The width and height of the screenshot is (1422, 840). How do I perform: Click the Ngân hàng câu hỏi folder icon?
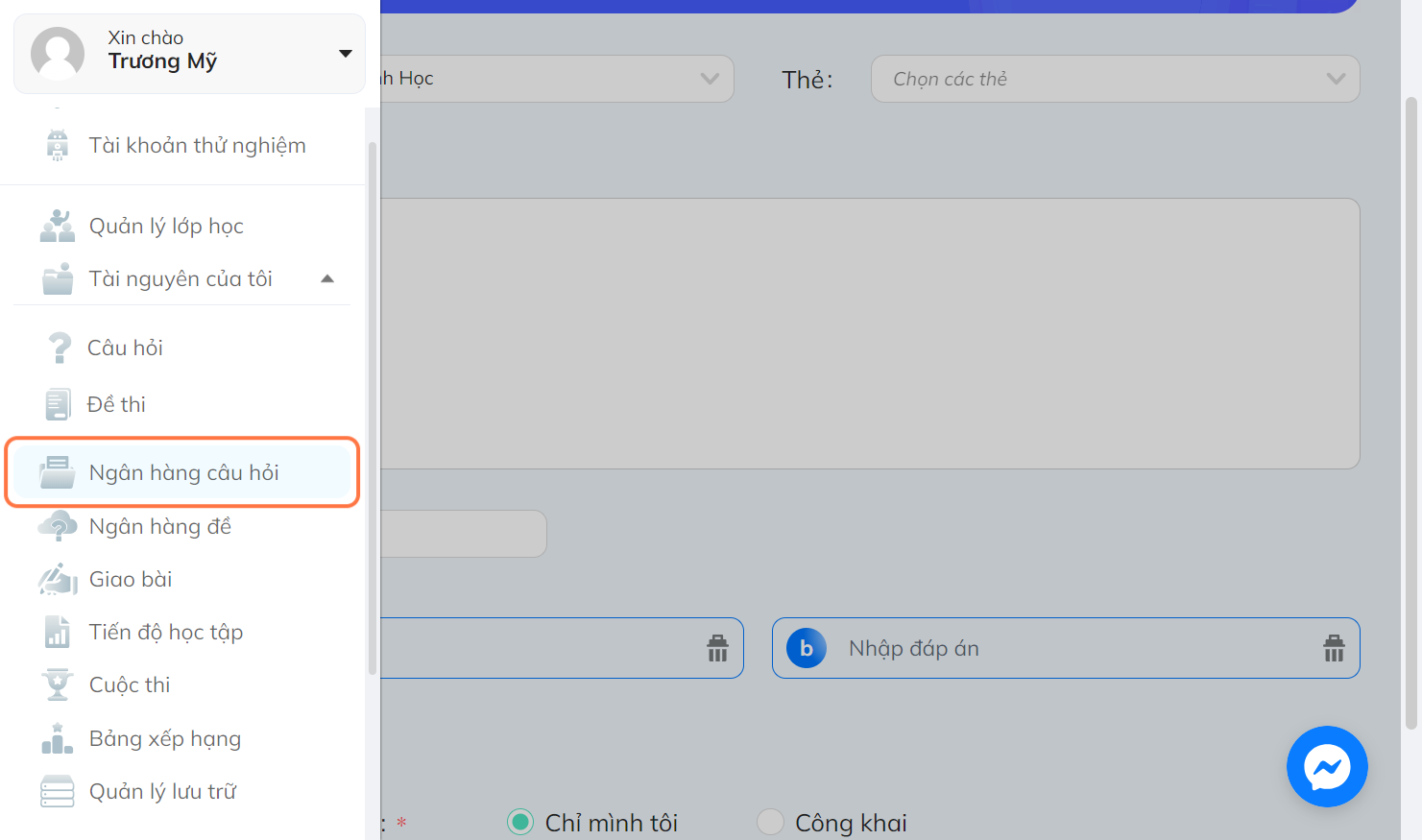pos(58,472)
